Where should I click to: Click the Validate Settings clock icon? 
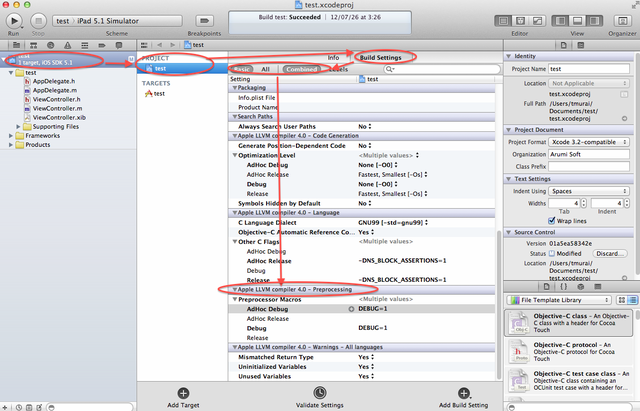click(x=320, y=393)
